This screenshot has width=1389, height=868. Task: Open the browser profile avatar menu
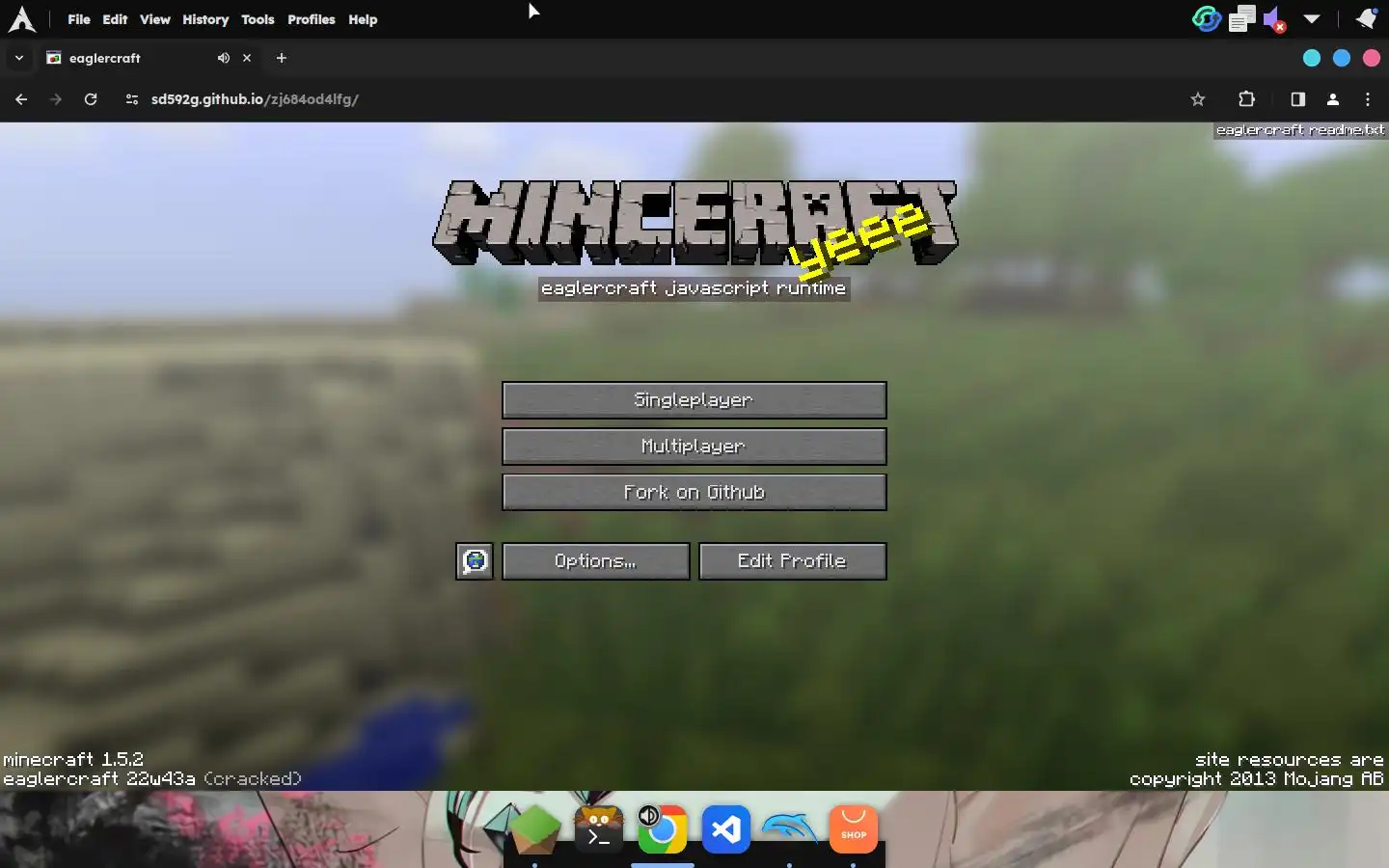point(1333,99)
